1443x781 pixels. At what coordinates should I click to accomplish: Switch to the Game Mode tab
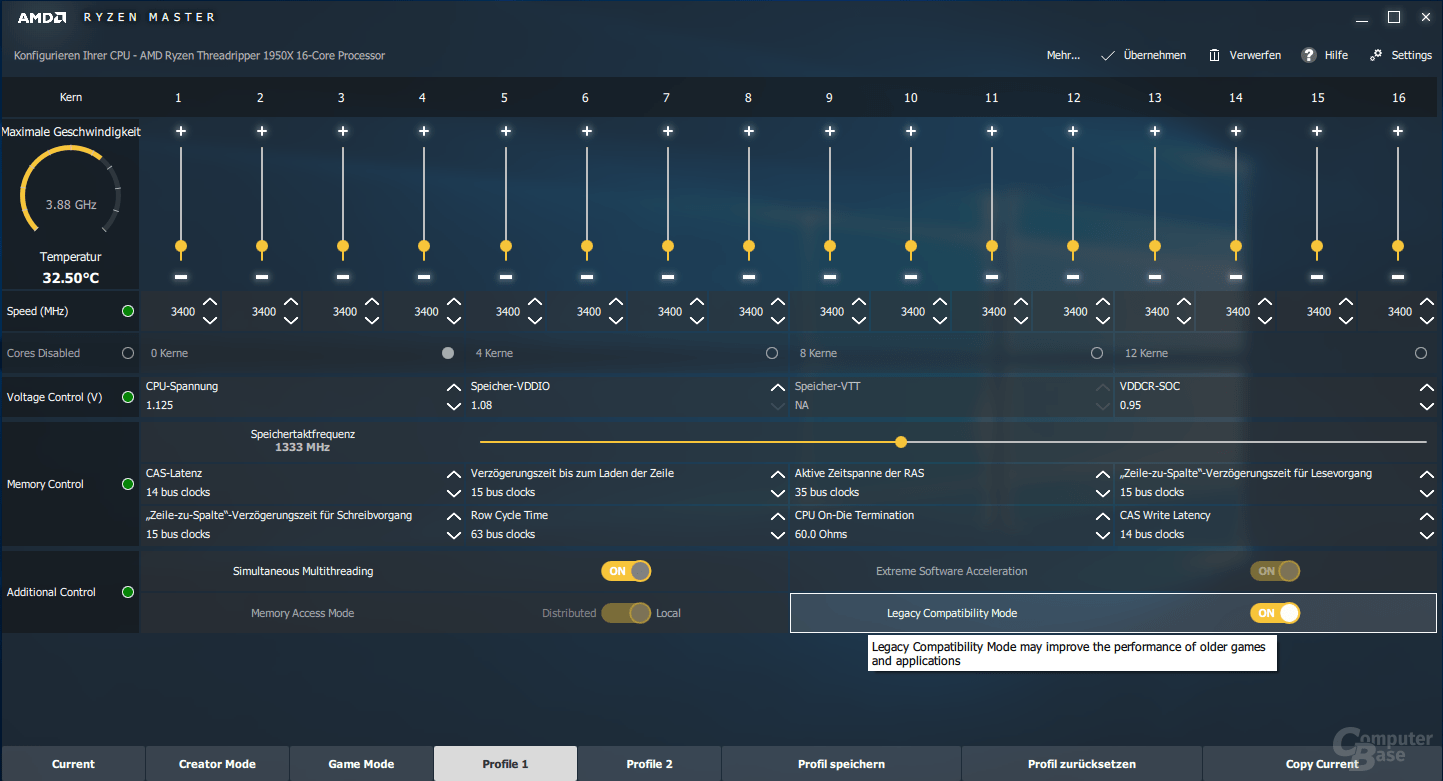(x=361, y=764)
